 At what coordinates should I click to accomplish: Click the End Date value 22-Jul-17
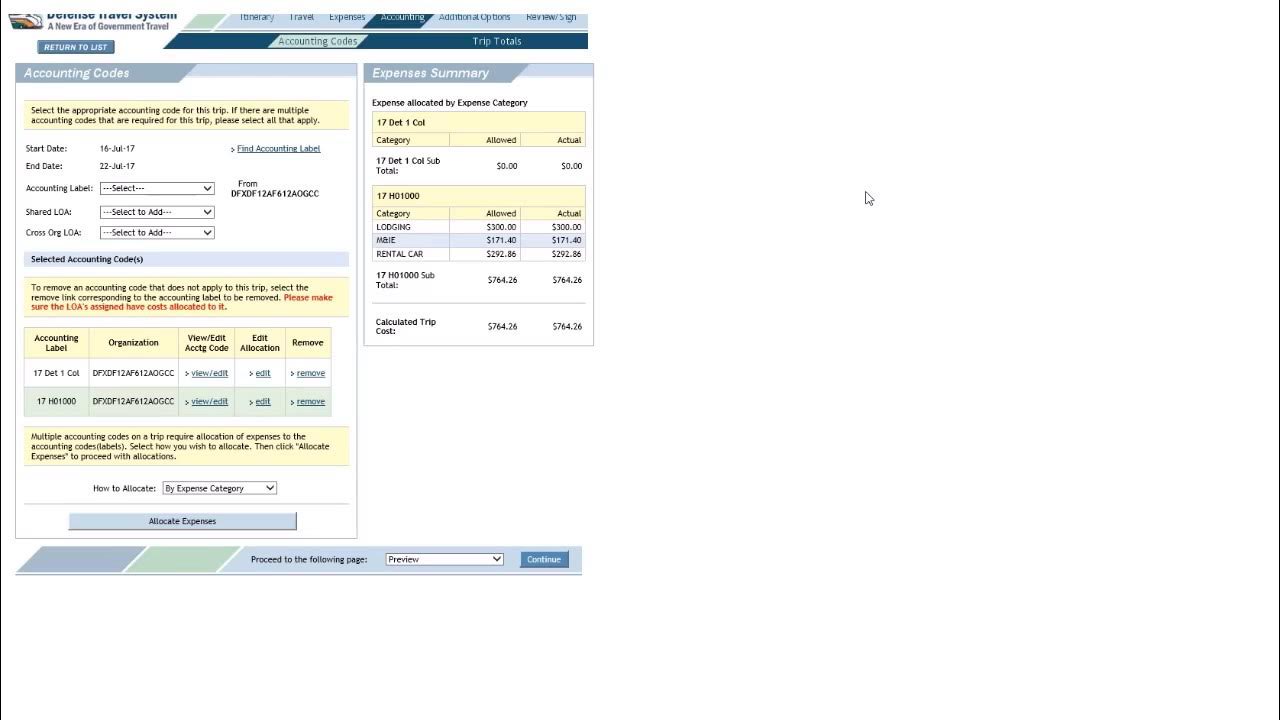point(117,167)
